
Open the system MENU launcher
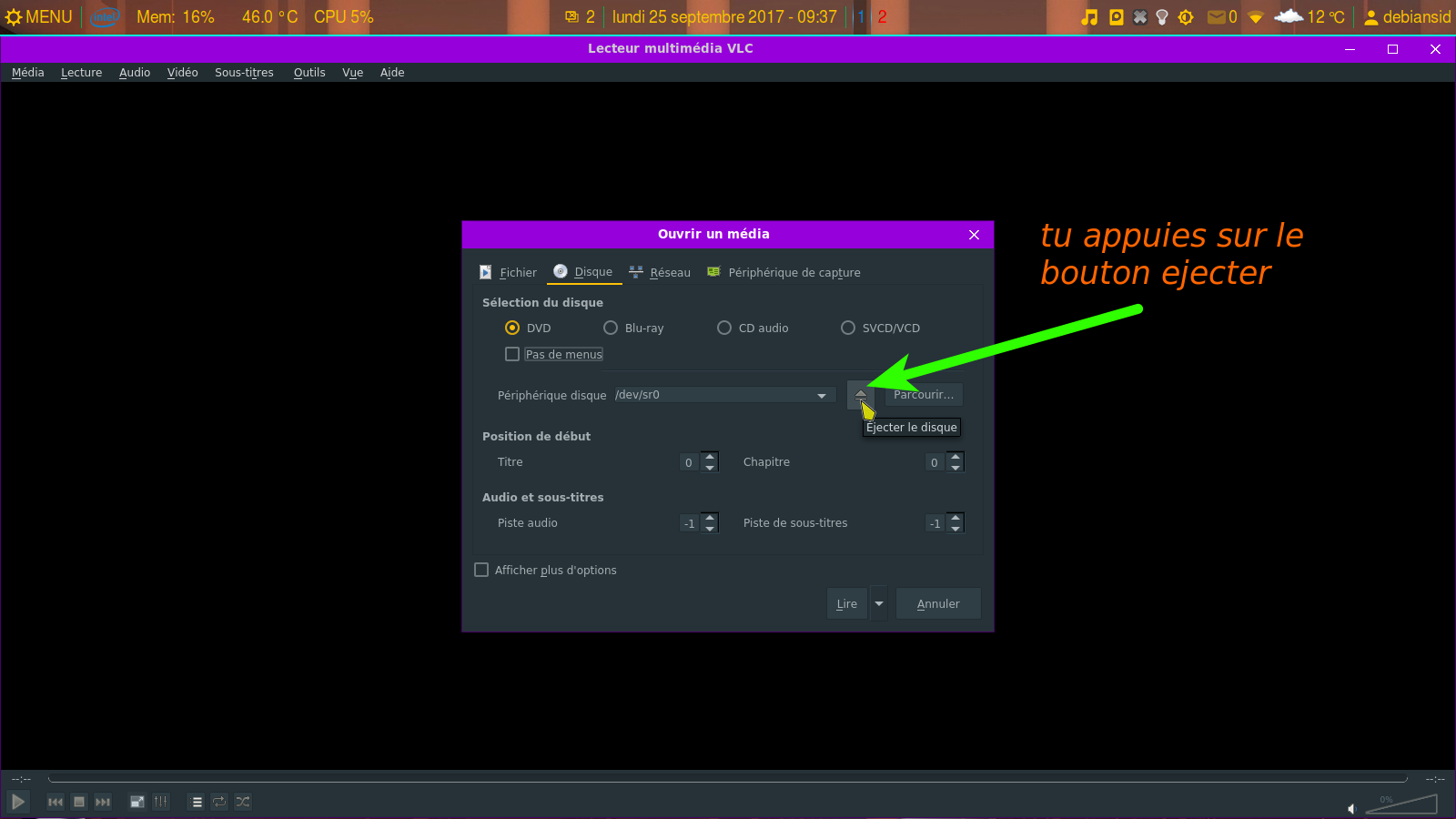[39, 17]
